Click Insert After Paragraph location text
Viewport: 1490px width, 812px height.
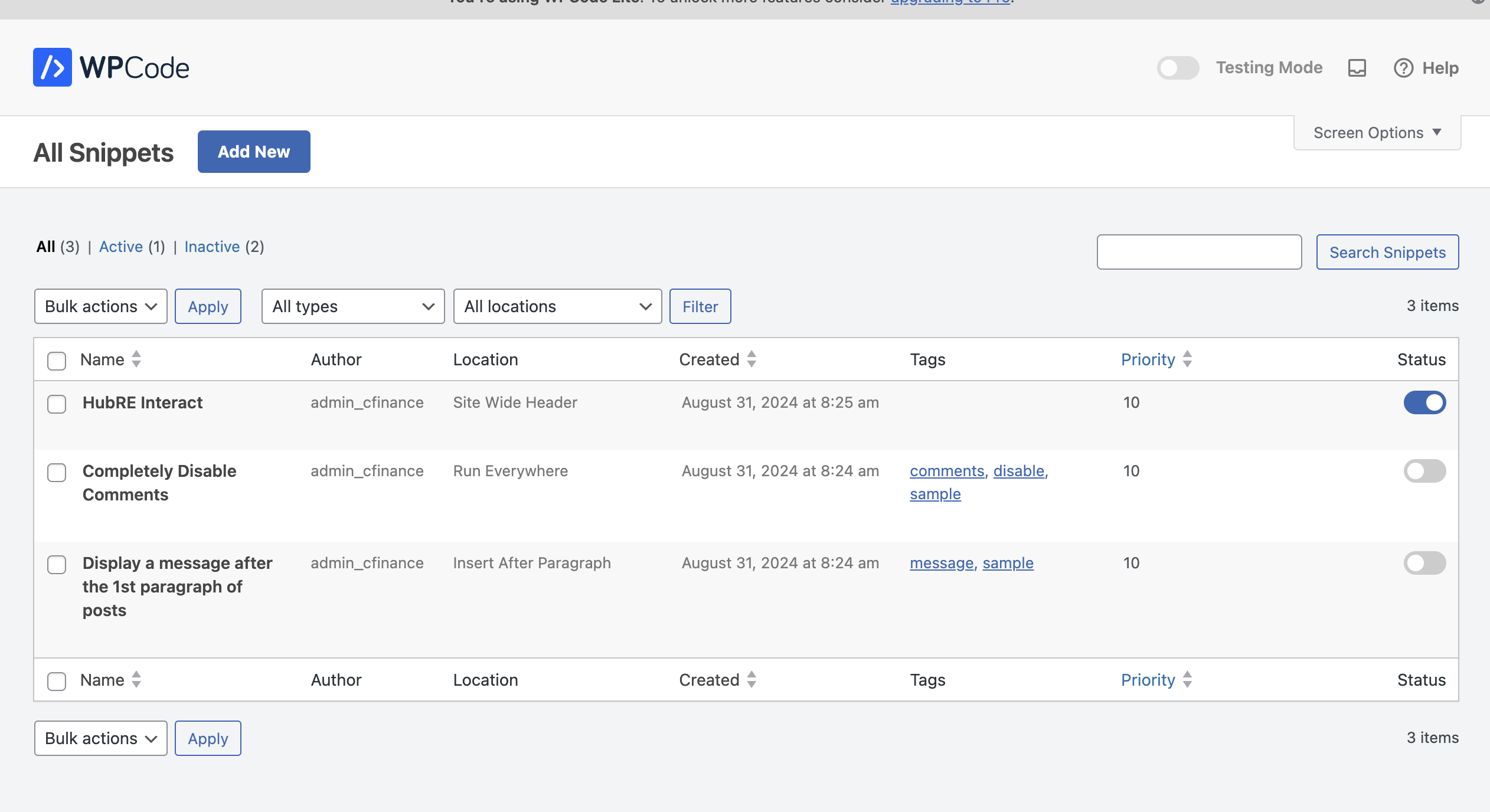532,563
